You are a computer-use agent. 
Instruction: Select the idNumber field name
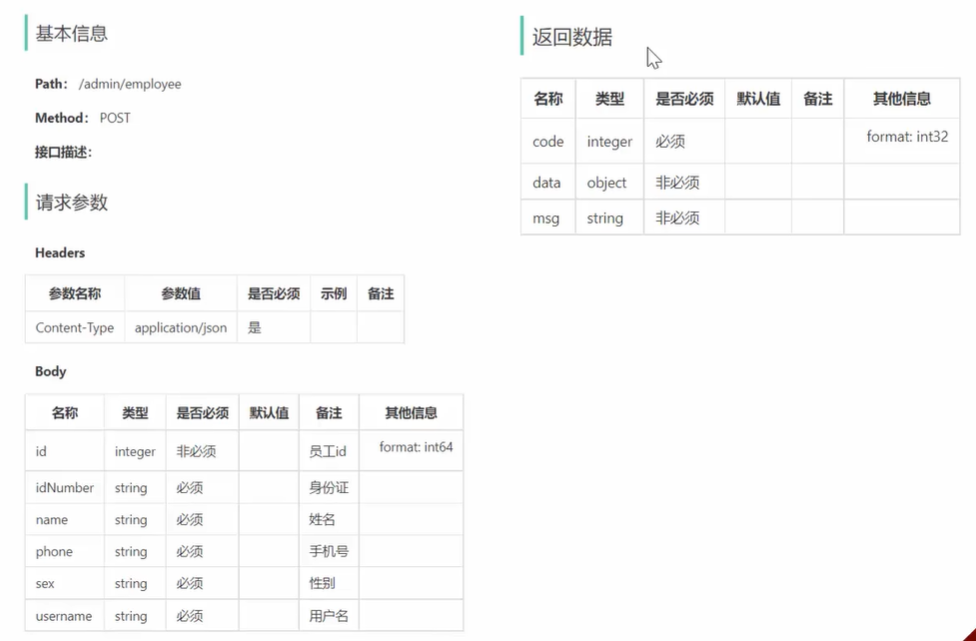(65, 488)
